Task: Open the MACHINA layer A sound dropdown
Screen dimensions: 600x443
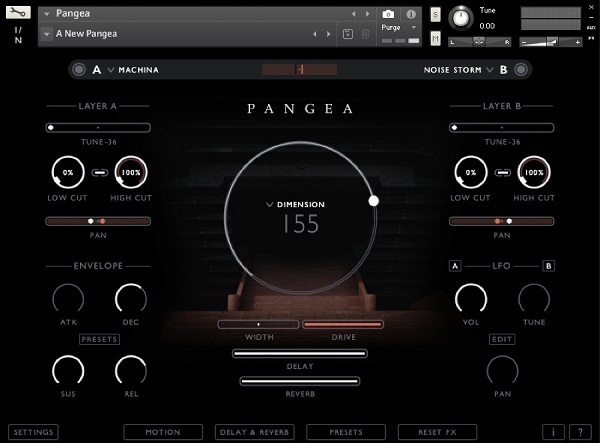Action: click(133, 70)
